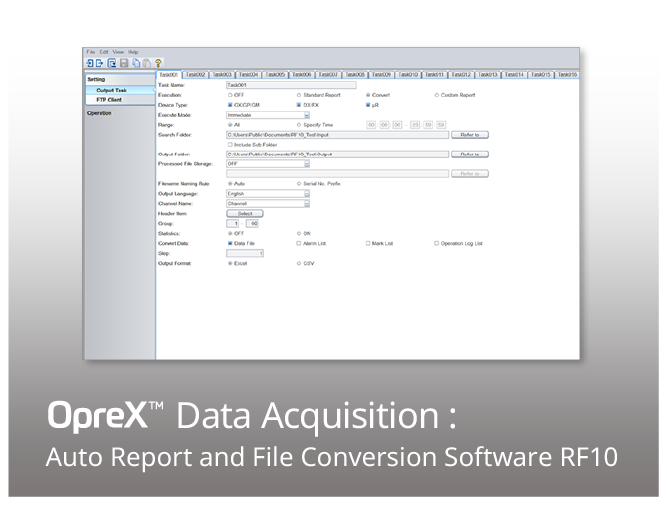Choose the Standard Report execution option
Image resolution: width=667 pixels, height=505 pixels.
299,95
